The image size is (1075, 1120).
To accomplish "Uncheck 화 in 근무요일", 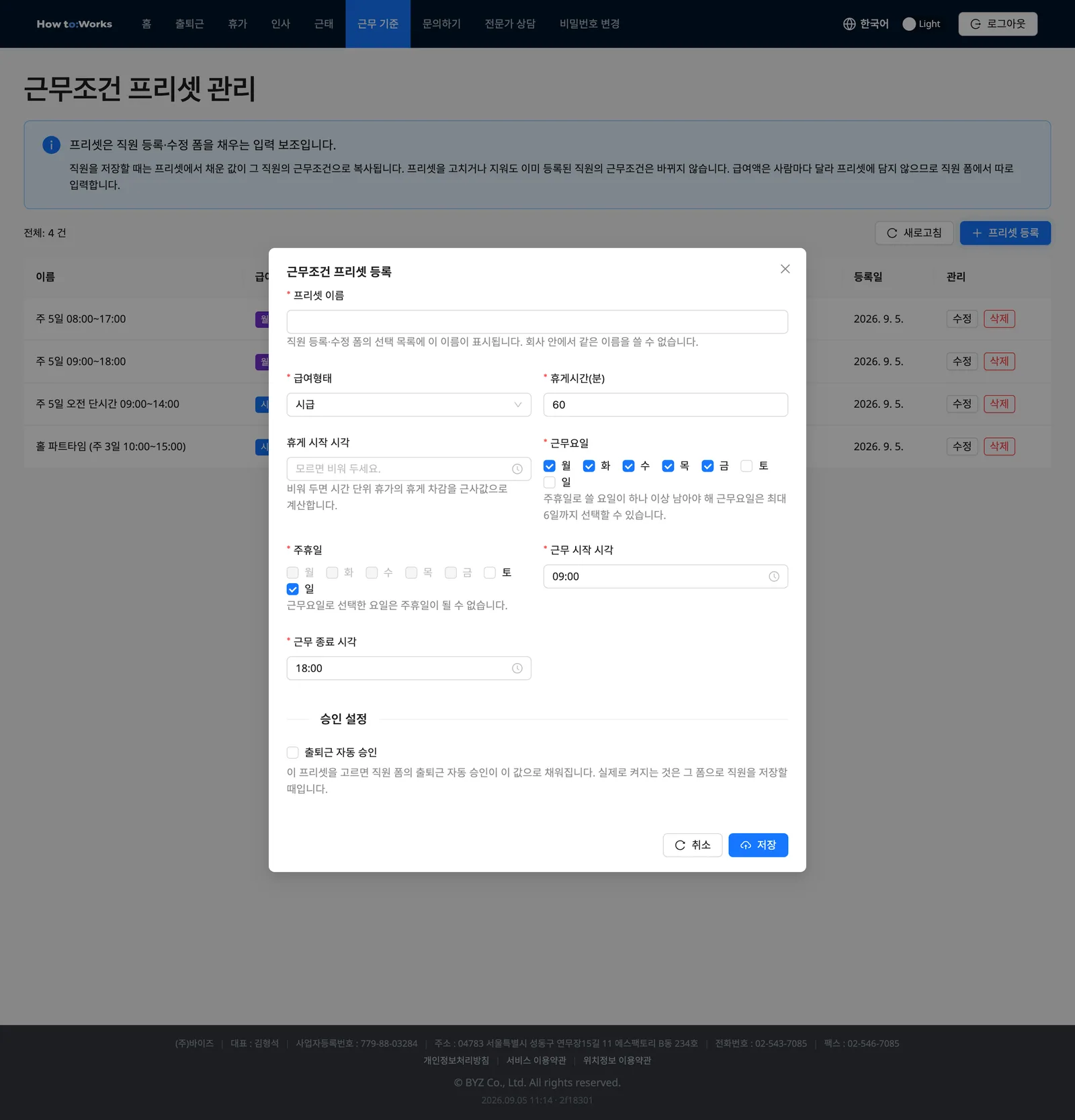I will point(589,466).
